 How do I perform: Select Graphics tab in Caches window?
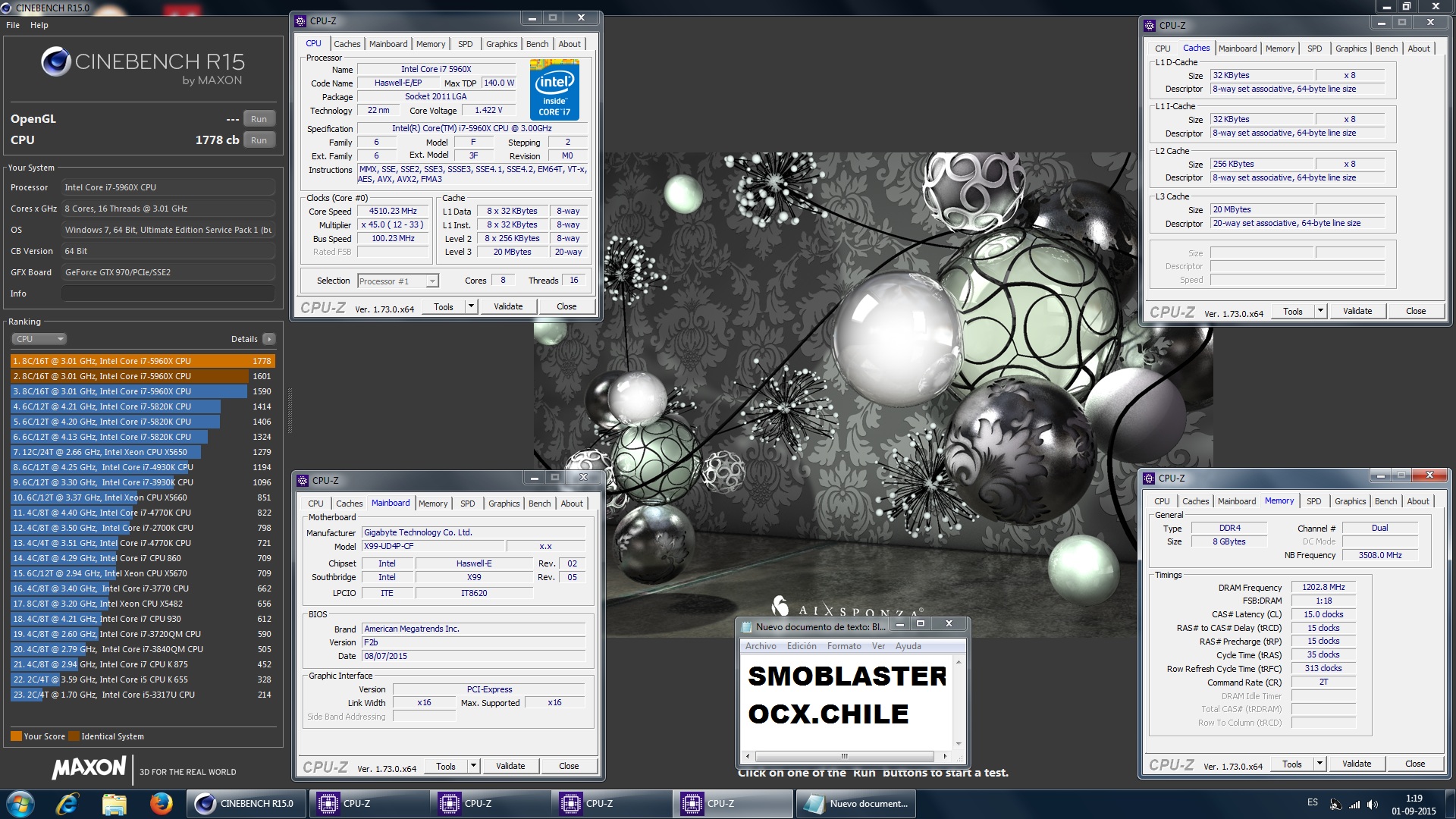(x=1351, y=49)
